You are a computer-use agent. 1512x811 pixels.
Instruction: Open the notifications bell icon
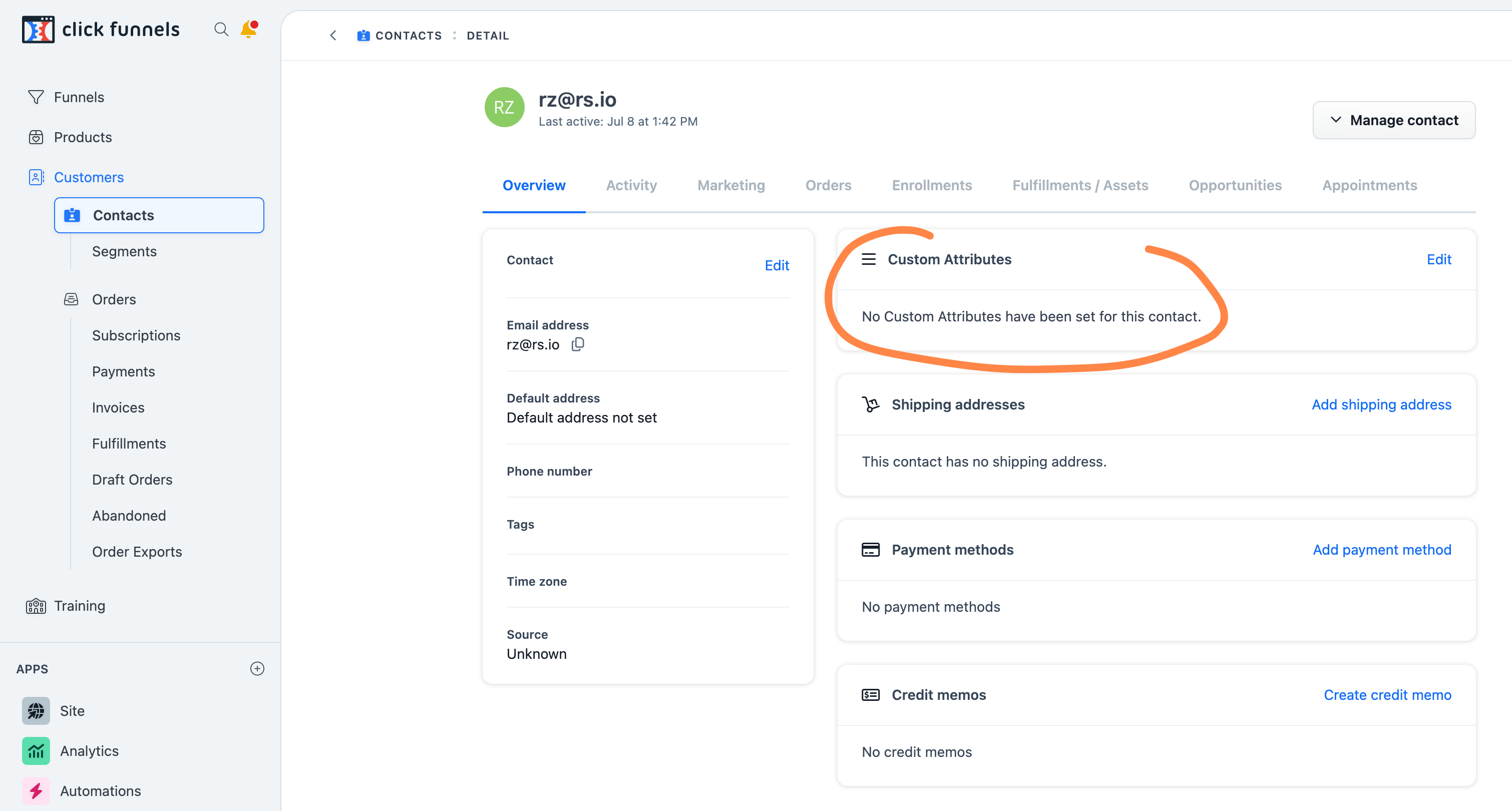[x=249, y=30]
